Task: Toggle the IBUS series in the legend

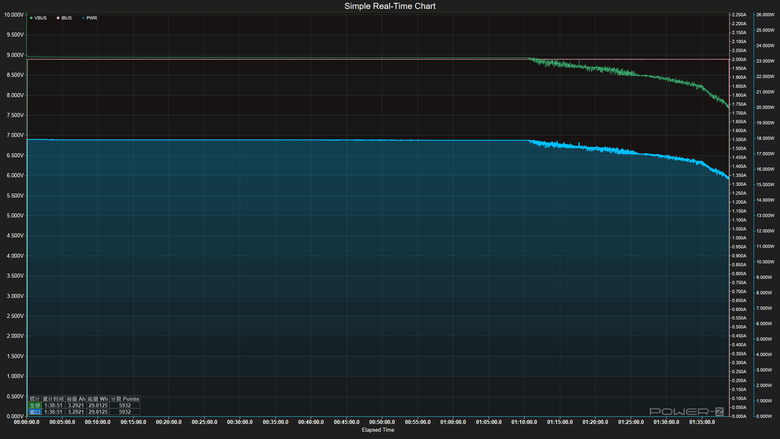Action: coord(64,18)
